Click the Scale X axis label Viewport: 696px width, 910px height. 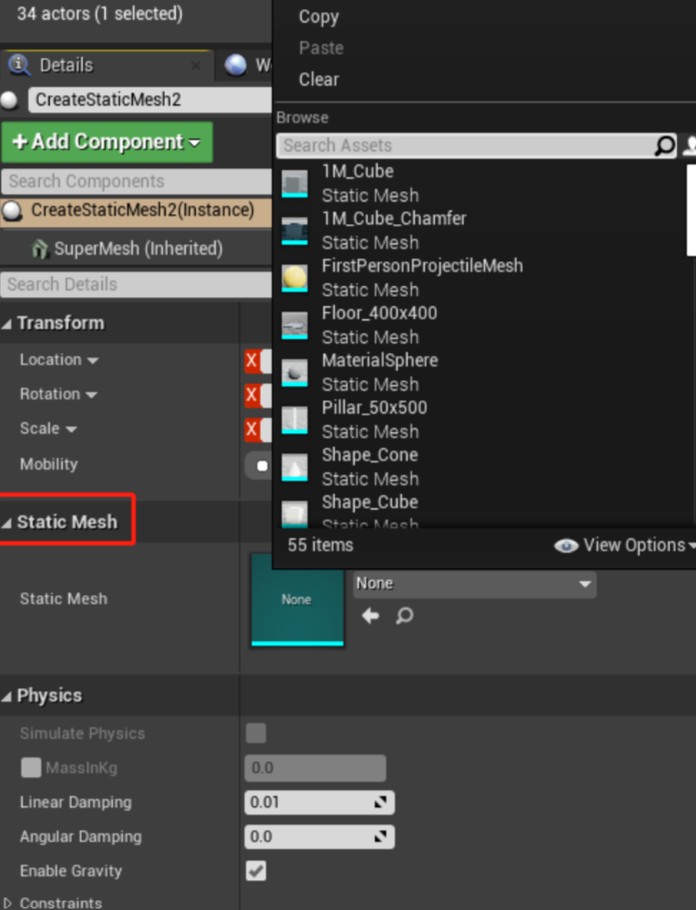pyautogui.click(x=251, y=429)
